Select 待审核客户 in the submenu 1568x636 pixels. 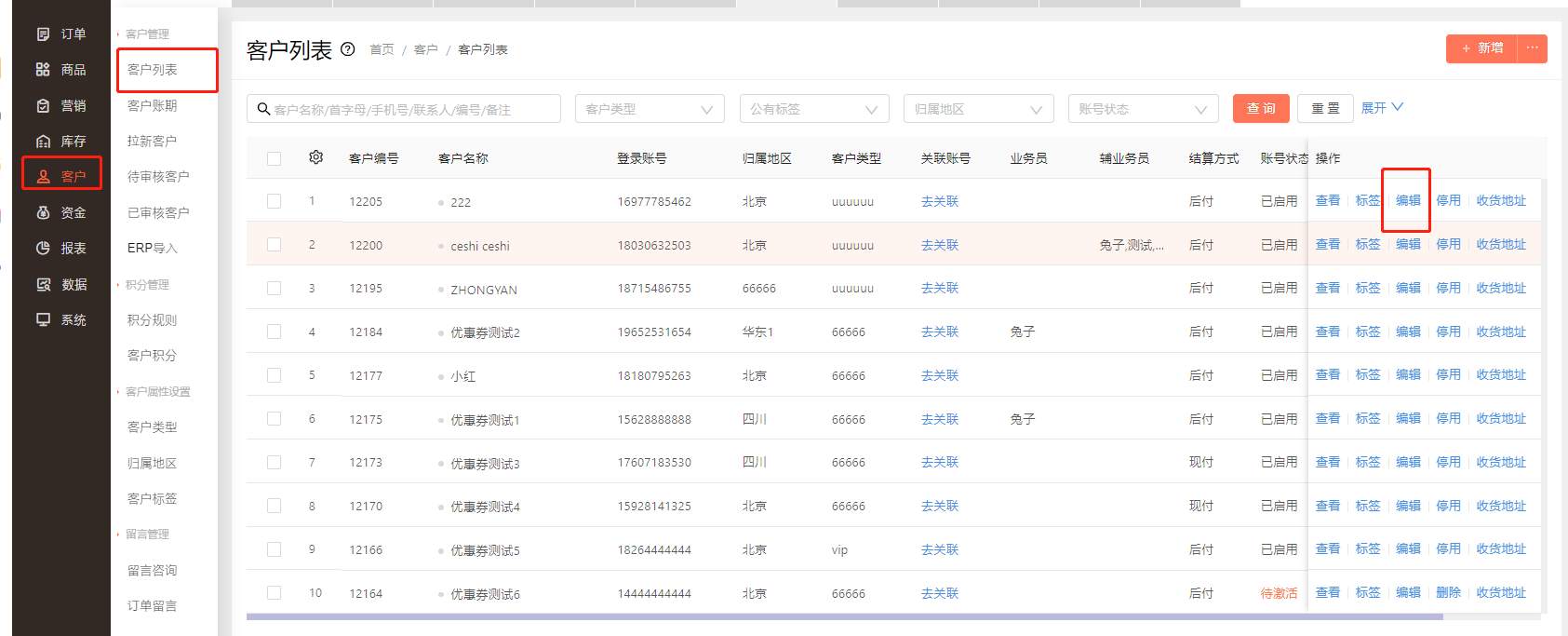click(x=158, y=177)
